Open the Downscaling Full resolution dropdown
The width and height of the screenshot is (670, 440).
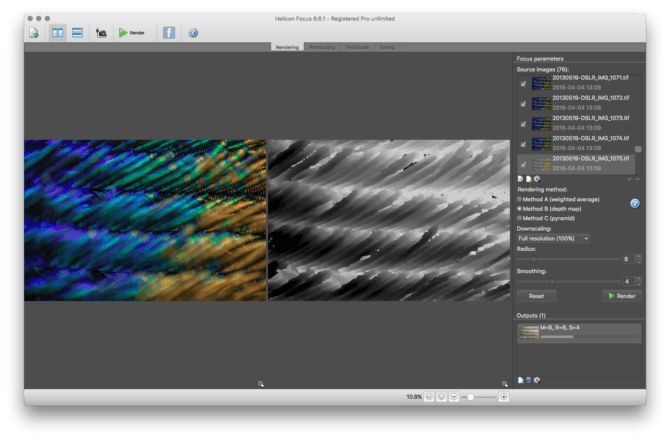[553, 238]
